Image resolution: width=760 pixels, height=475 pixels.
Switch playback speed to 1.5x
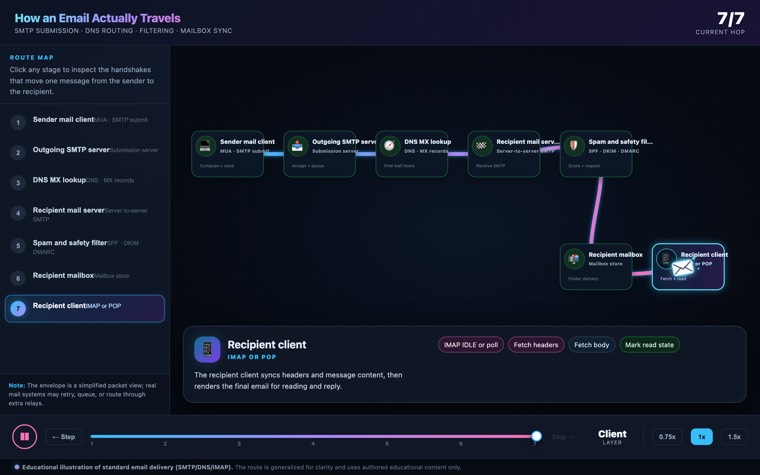point(734,437)
